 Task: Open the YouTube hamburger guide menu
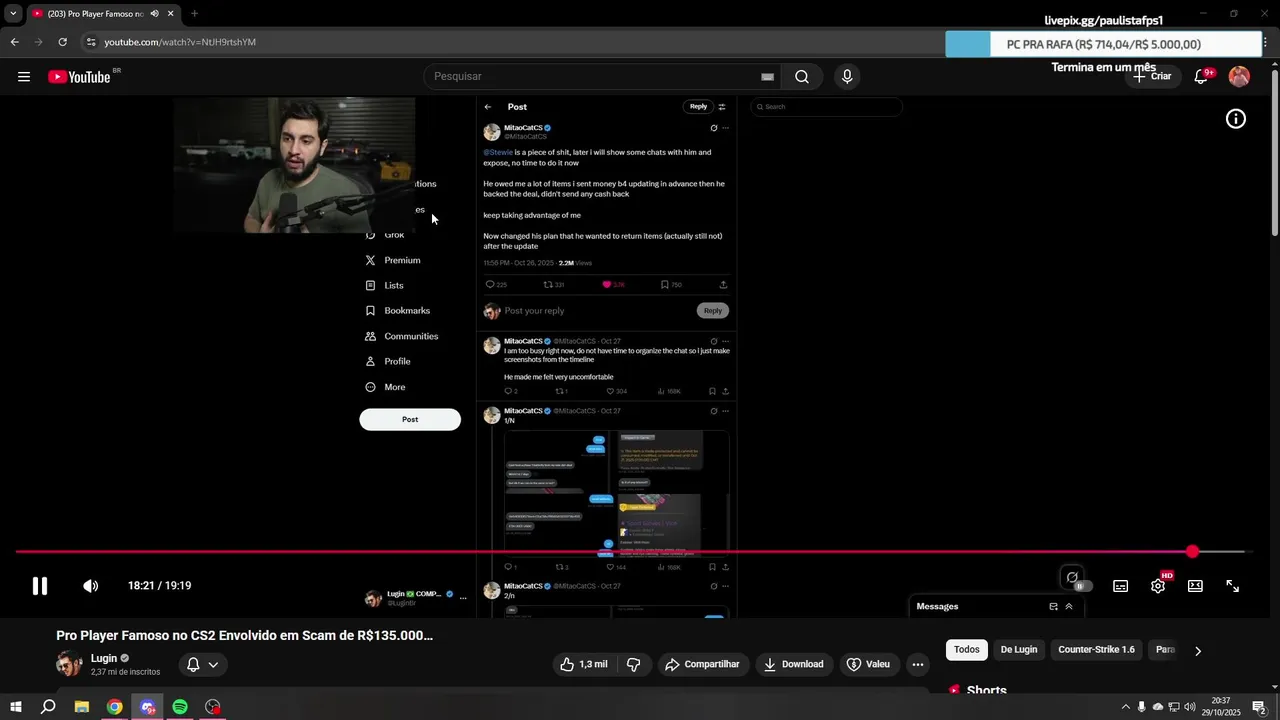tap(24, 77)
